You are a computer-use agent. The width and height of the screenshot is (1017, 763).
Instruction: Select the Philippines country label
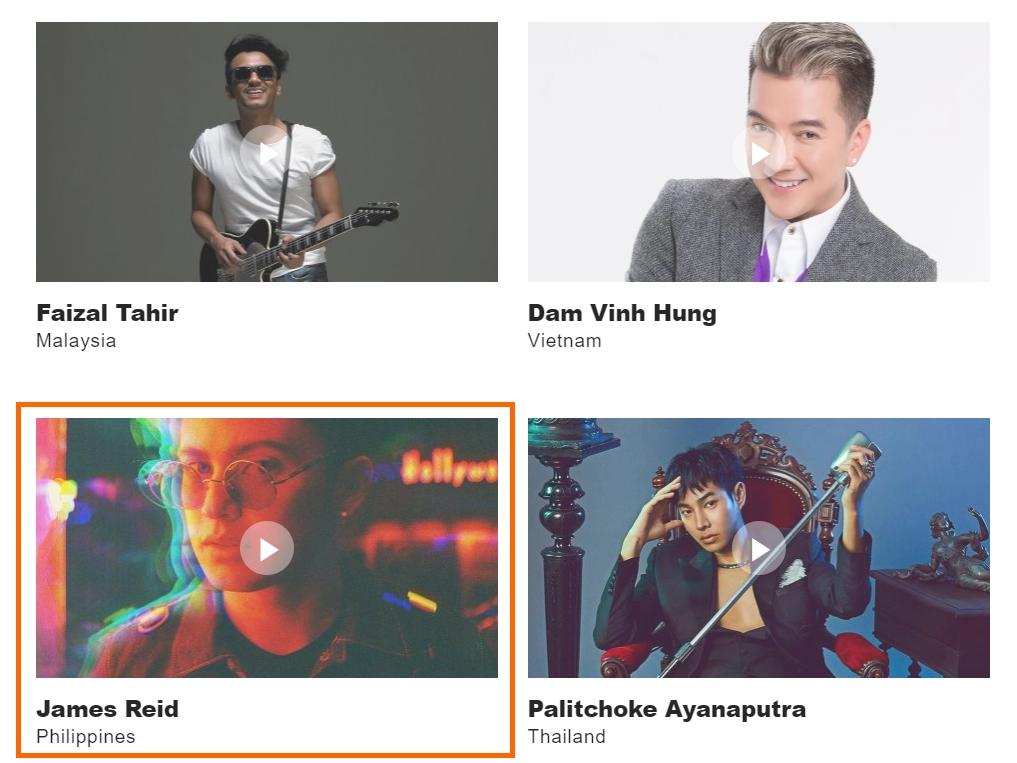[86, 736]
